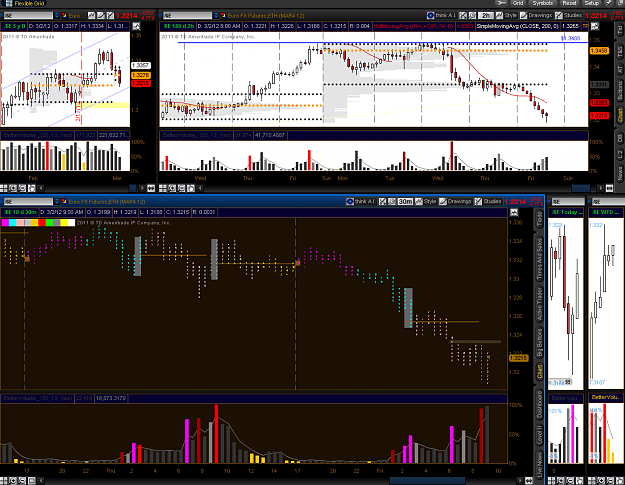The width and height of the screenshot is (625, 485).
Task: Click the wrench icon beside the Grid button
Action: click(x=501, y=3)
